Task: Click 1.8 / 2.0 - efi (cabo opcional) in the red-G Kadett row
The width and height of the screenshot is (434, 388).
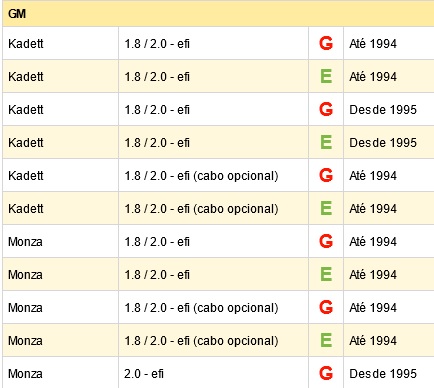Action: point(201,176)
